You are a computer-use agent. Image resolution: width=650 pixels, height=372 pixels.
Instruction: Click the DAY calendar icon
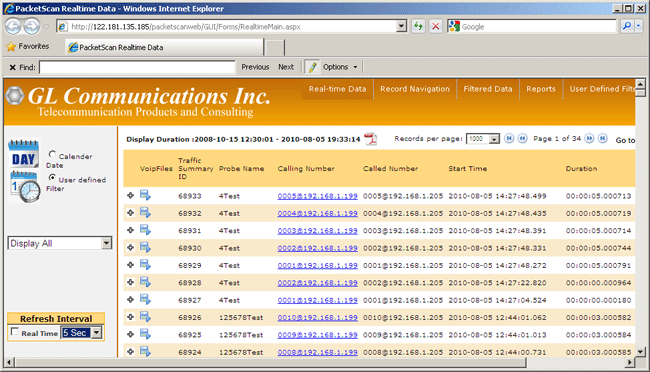[24, 153]
